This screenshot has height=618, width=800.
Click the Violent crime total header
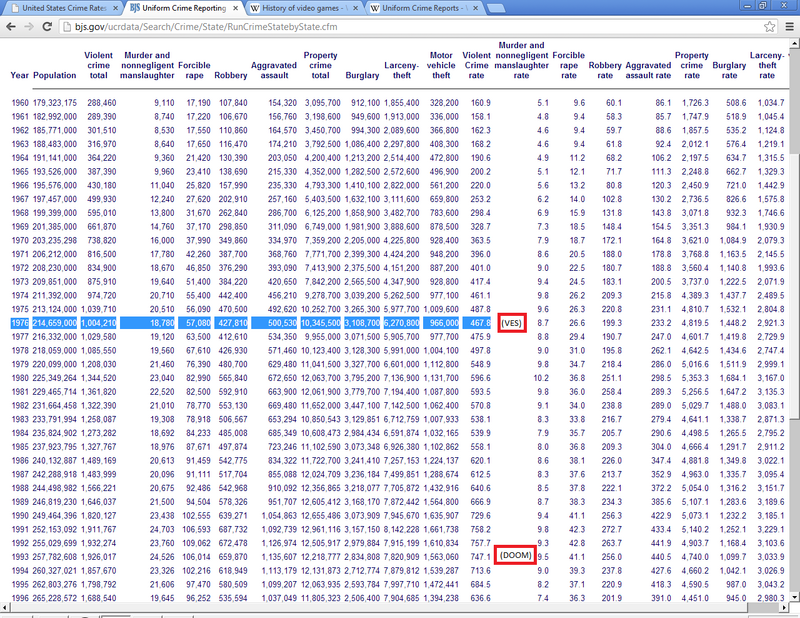click(x=98, y=65)
